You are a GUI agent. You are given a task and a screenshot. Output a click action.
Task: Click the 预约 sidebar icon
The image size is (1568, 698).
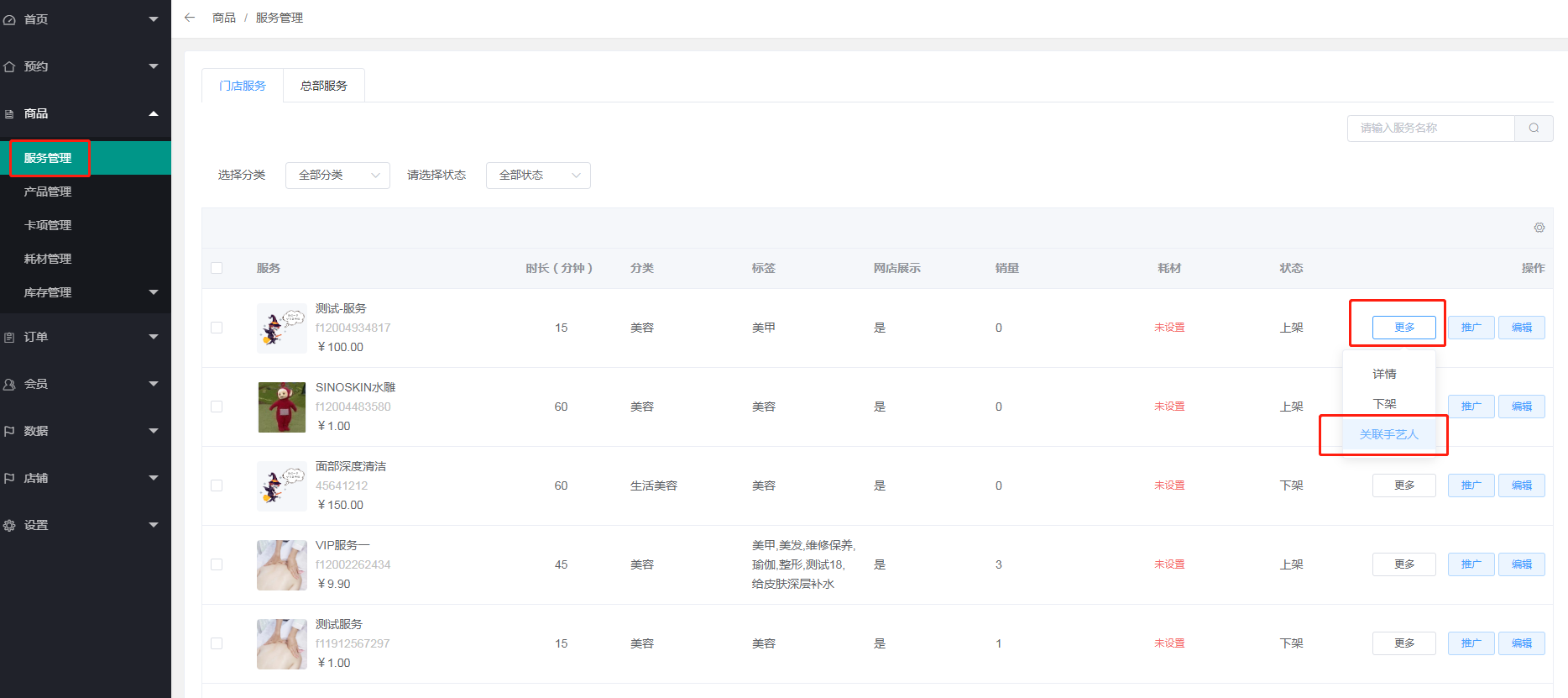pos(9,67)
